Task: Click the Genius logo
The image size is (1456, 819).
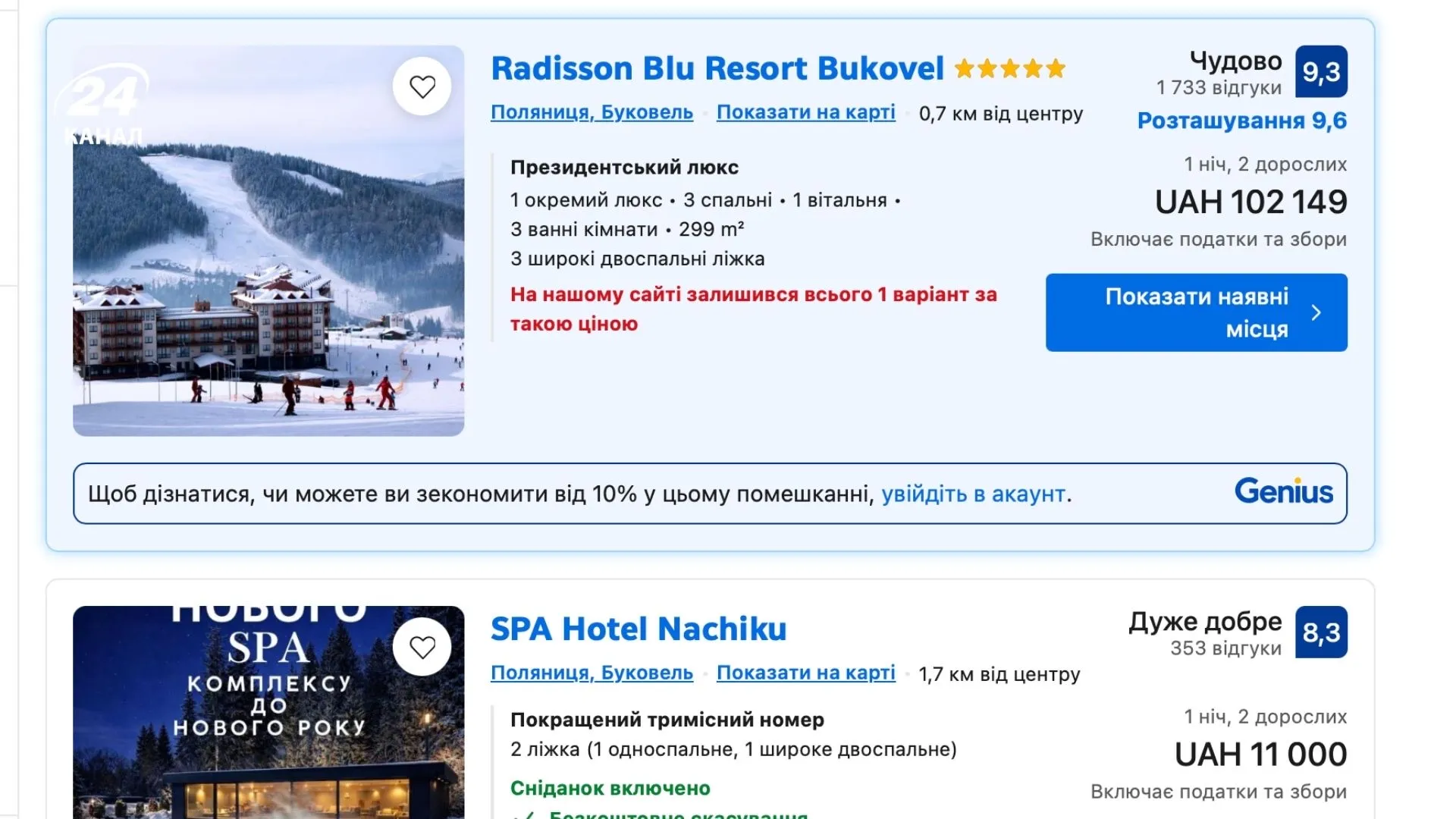Action: pyautogui.click(x=1284, y=491)
